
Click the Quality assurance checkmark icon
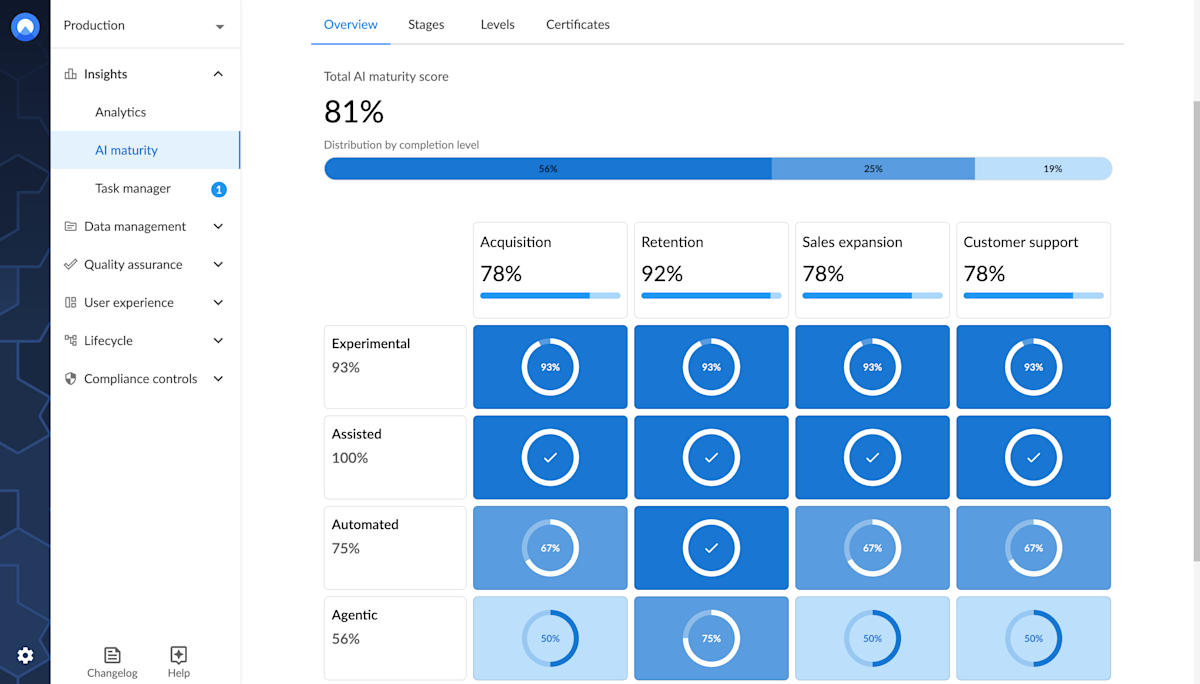(68, 264)
